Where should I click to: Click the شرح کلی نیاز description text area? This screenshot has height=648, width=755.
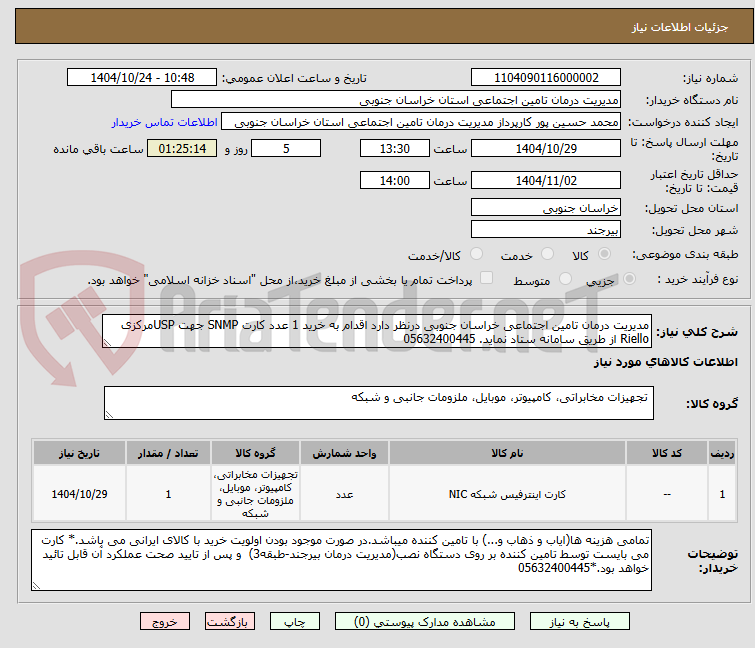click(x=377, y=331)
